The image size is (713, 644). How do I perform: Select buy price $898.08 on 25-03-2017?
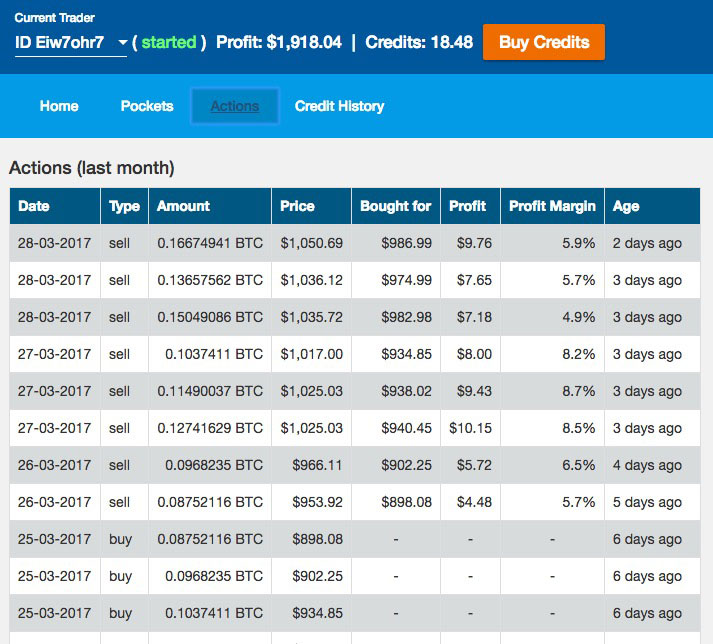click(311, 539)
